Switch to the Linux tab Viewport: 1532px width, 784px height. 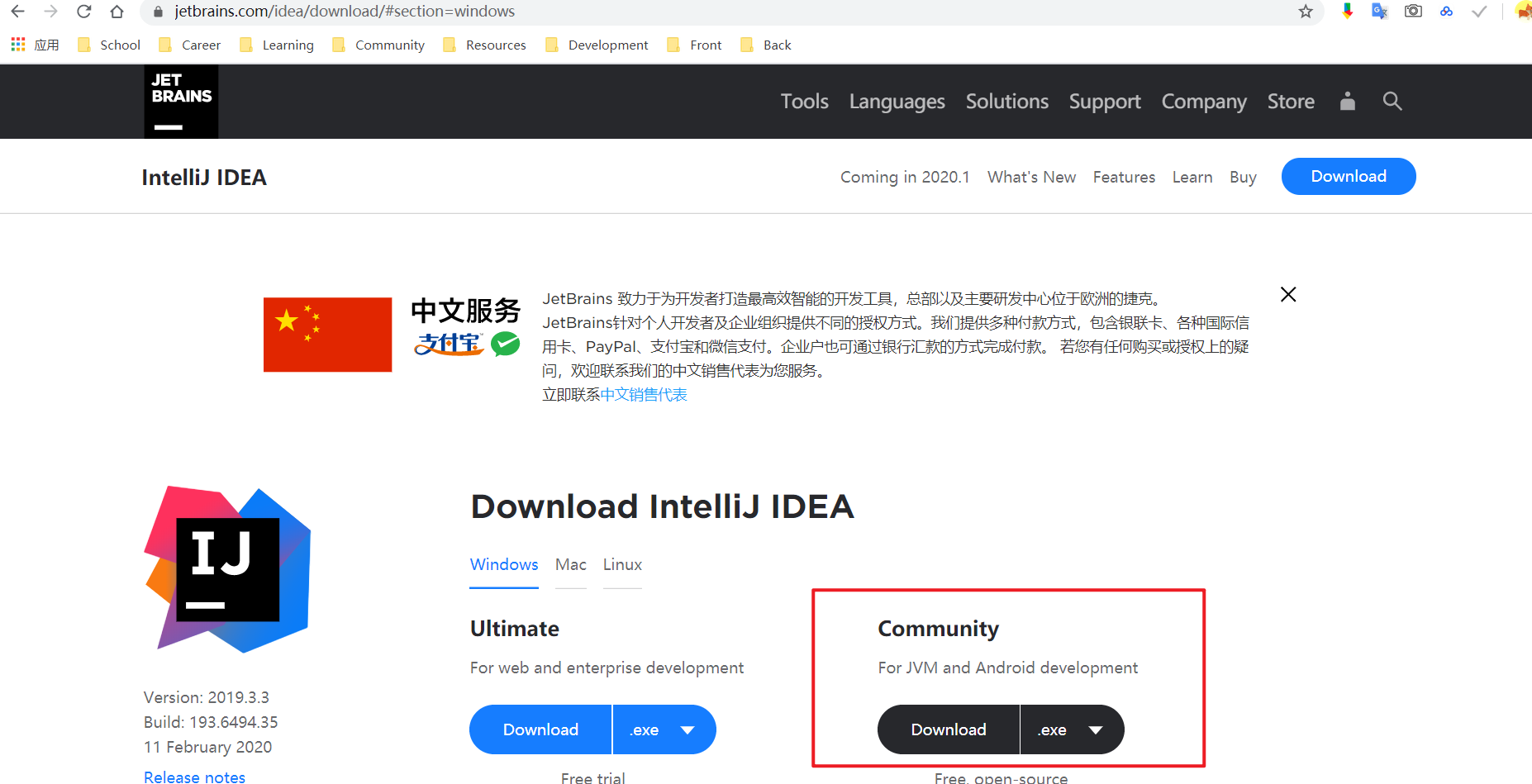pos(622,564)
